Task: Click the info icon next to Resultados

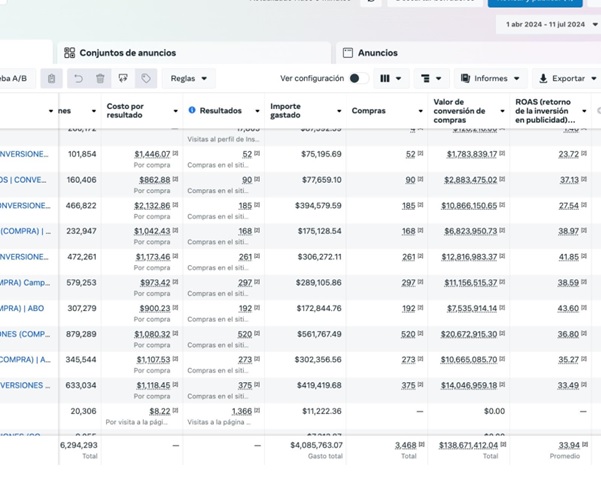Action: click(x=192, y=110)
